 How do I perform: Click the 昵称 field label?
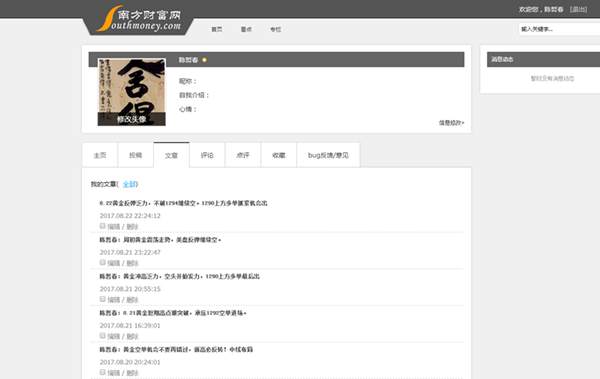pyautogui.click(x=188, y=81)
